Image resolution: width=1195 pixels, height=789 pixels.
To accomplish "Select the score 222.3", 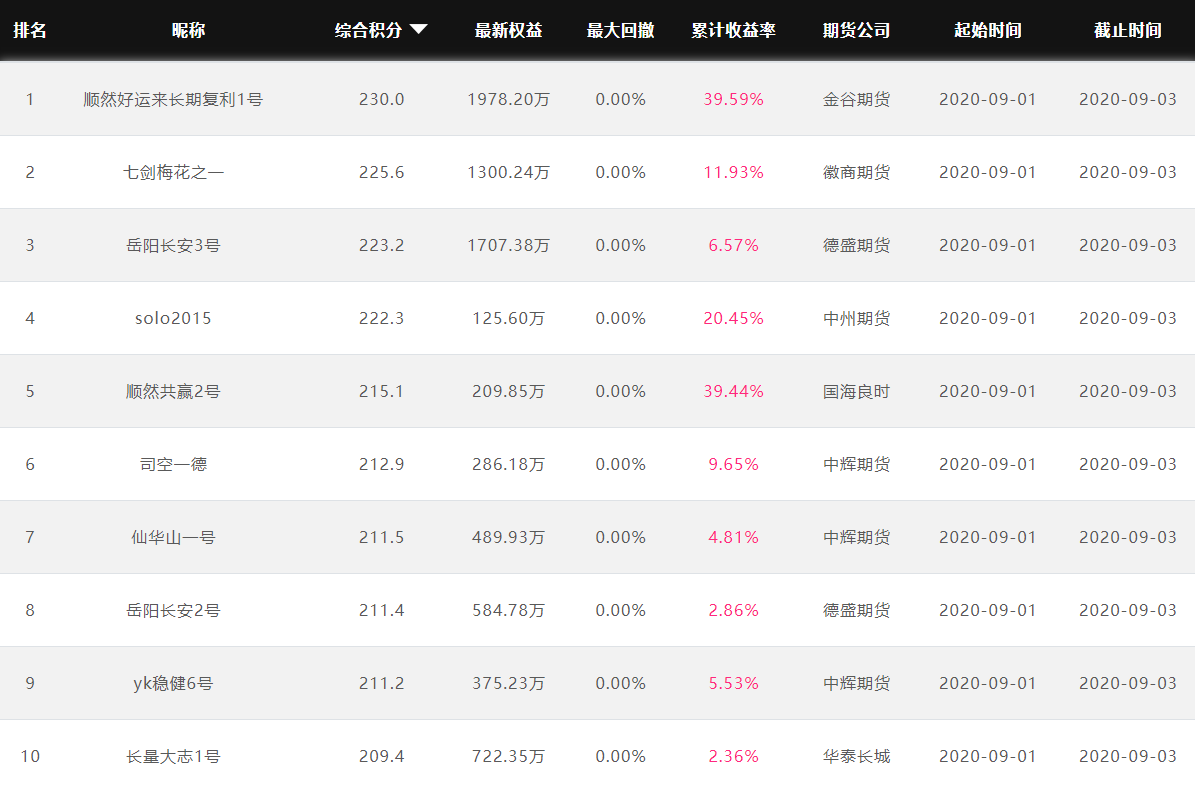I will coord(382,319).
